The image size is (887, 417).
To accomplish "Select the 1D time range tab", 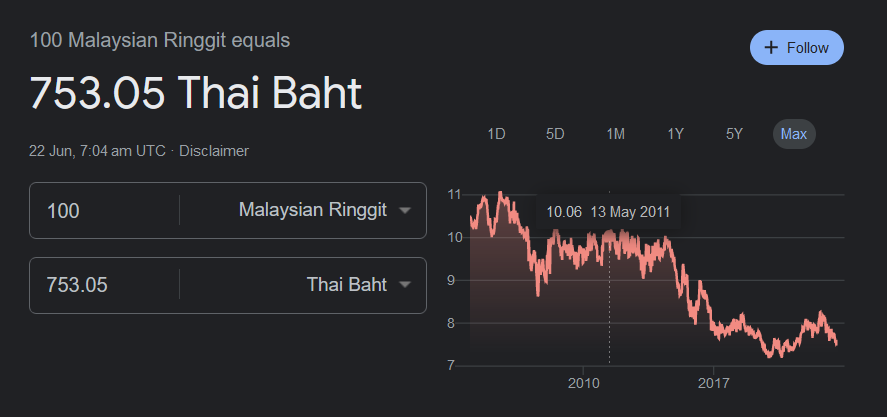I will pyautogui.click(x=496, y=134).
